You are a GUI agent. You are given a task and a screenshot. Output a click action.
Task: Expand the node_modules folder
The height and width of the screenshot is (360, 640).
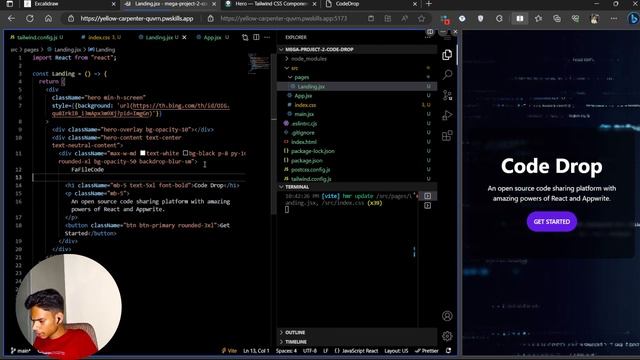tap(357, 59)
